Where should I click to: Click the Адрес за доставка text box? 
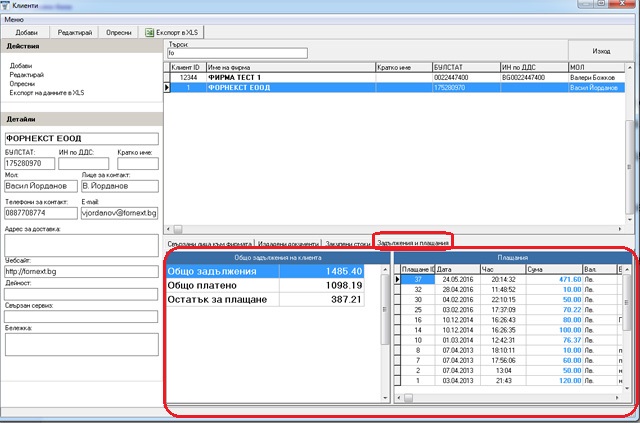click(x=82, y=245)
